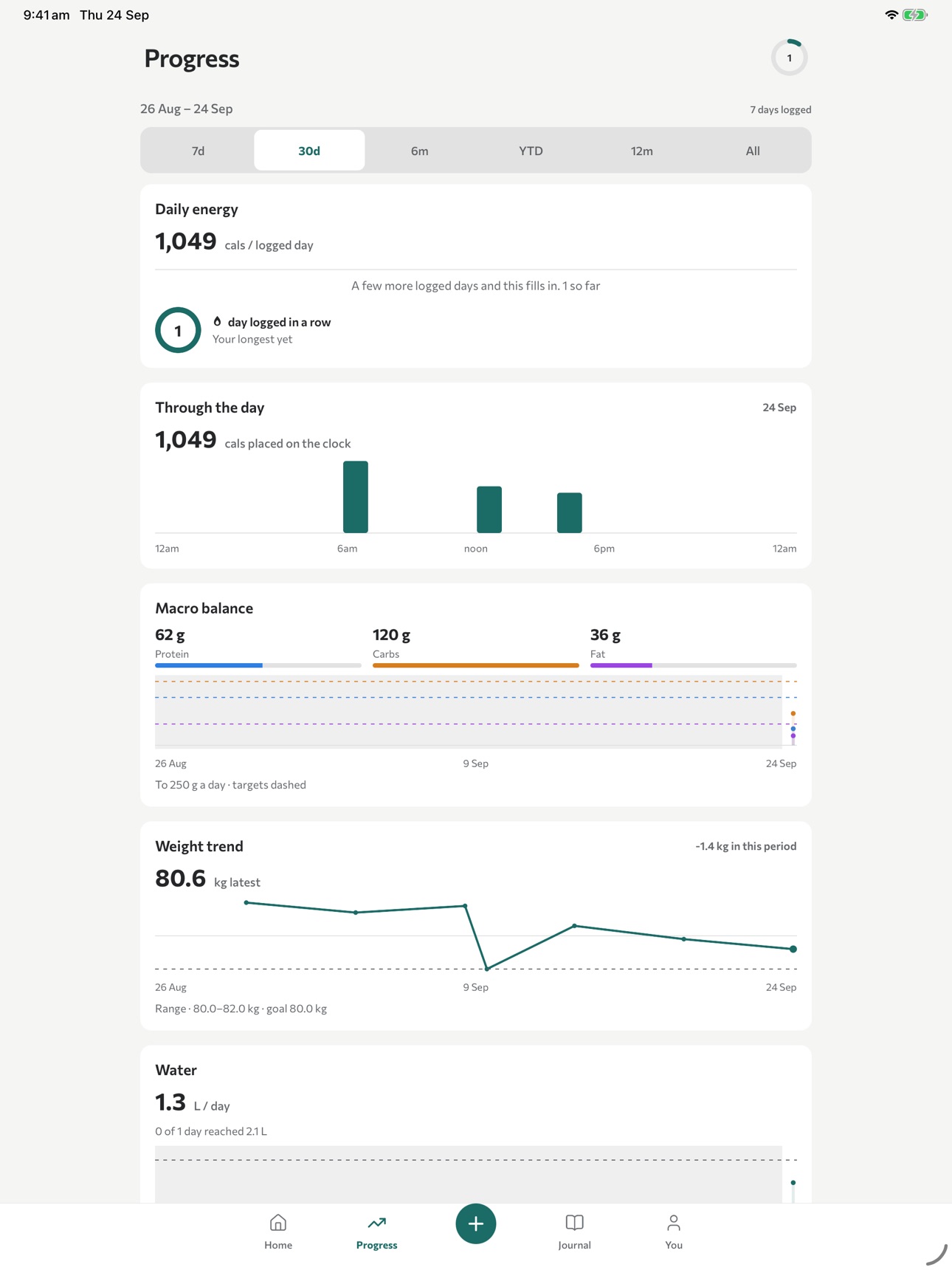Switch to the 6m range
Image resolution: width=952 pixels, height=1270 pixels.
coord(420,151)
